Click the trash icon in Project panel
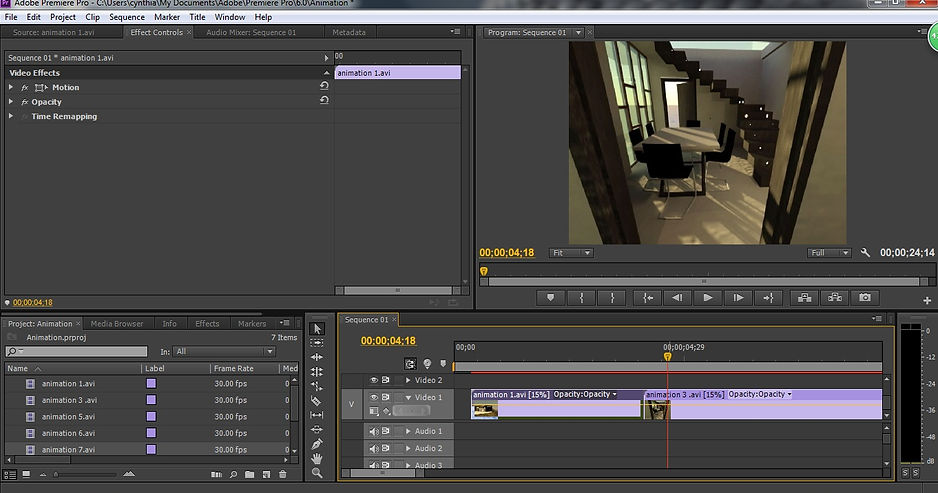938x493 pixels. [x=283, y=474]
